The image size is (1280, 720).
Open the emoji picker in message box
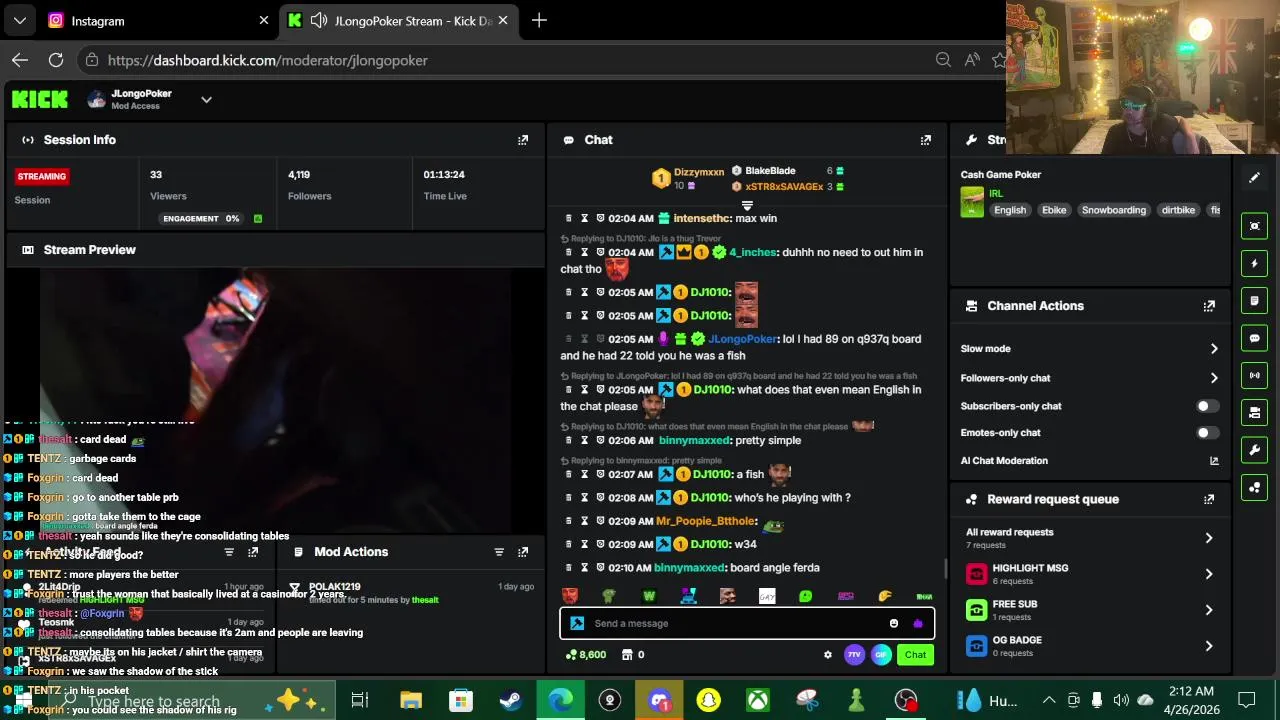pos(893,623)
